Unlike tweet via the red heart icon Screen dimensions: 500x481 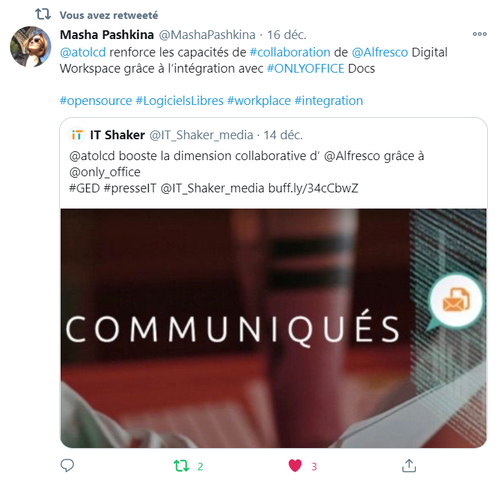pos(295,466)
